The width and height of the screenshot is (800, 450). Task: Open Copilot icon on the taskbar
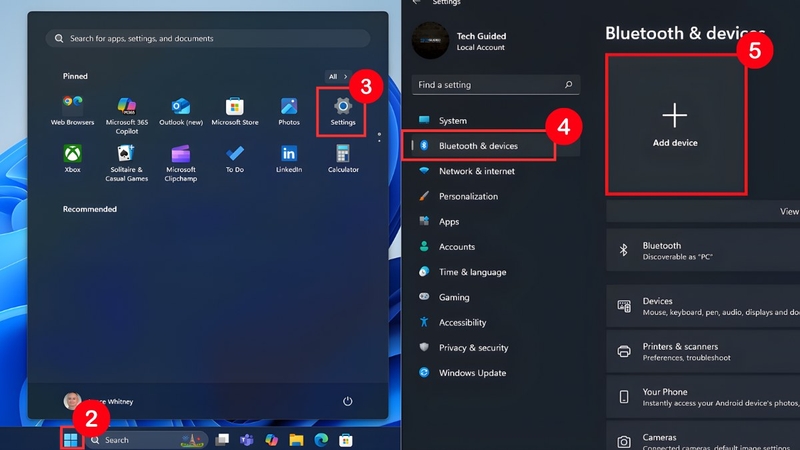coord(271,439)
